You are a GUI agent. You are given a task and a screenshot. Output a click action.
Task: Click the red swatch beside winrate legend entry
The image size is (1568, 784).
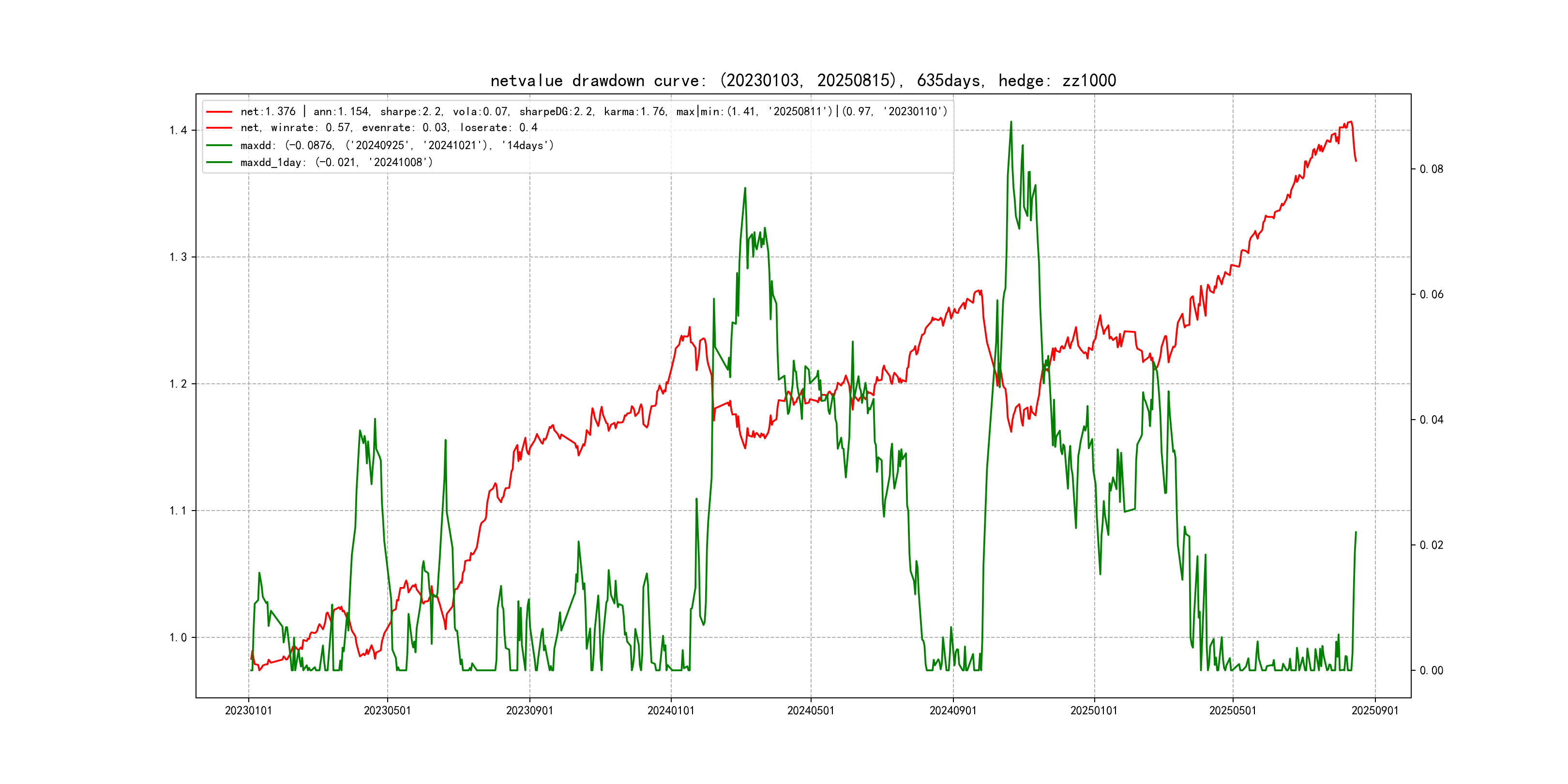[219, 128]
